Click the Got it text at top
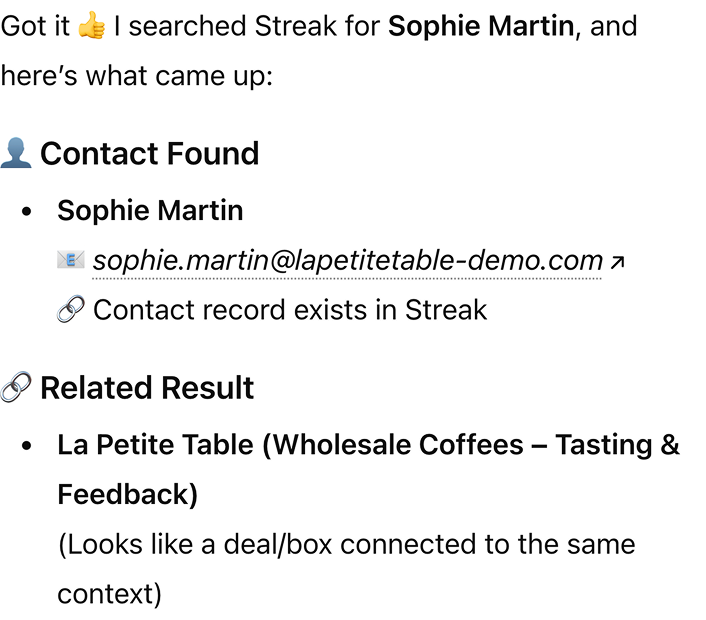Image resolution: width=706 pixels, height=620 pixels. point(34,26)
